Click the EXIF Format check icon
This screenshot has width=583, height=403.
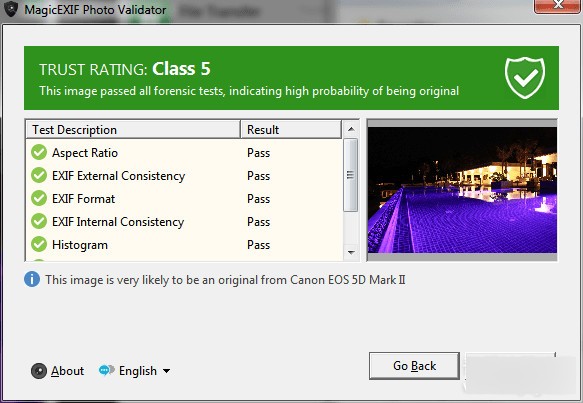click(x=39, y=198)
